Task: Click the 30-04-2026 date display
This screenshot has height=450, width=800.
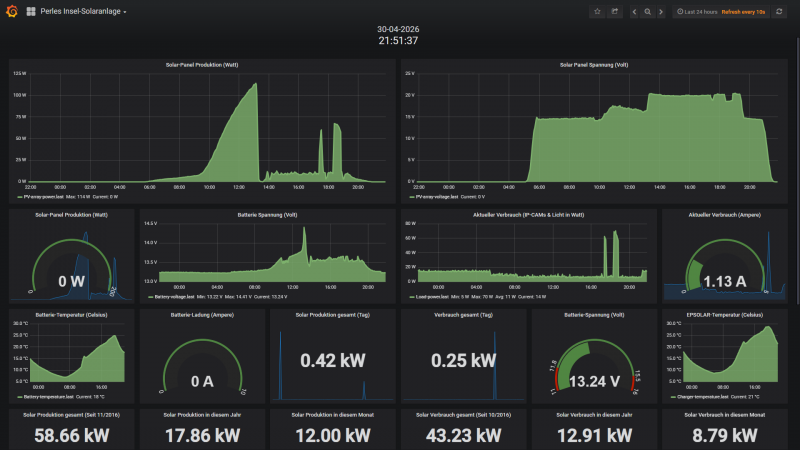Action: pos(398,29)
